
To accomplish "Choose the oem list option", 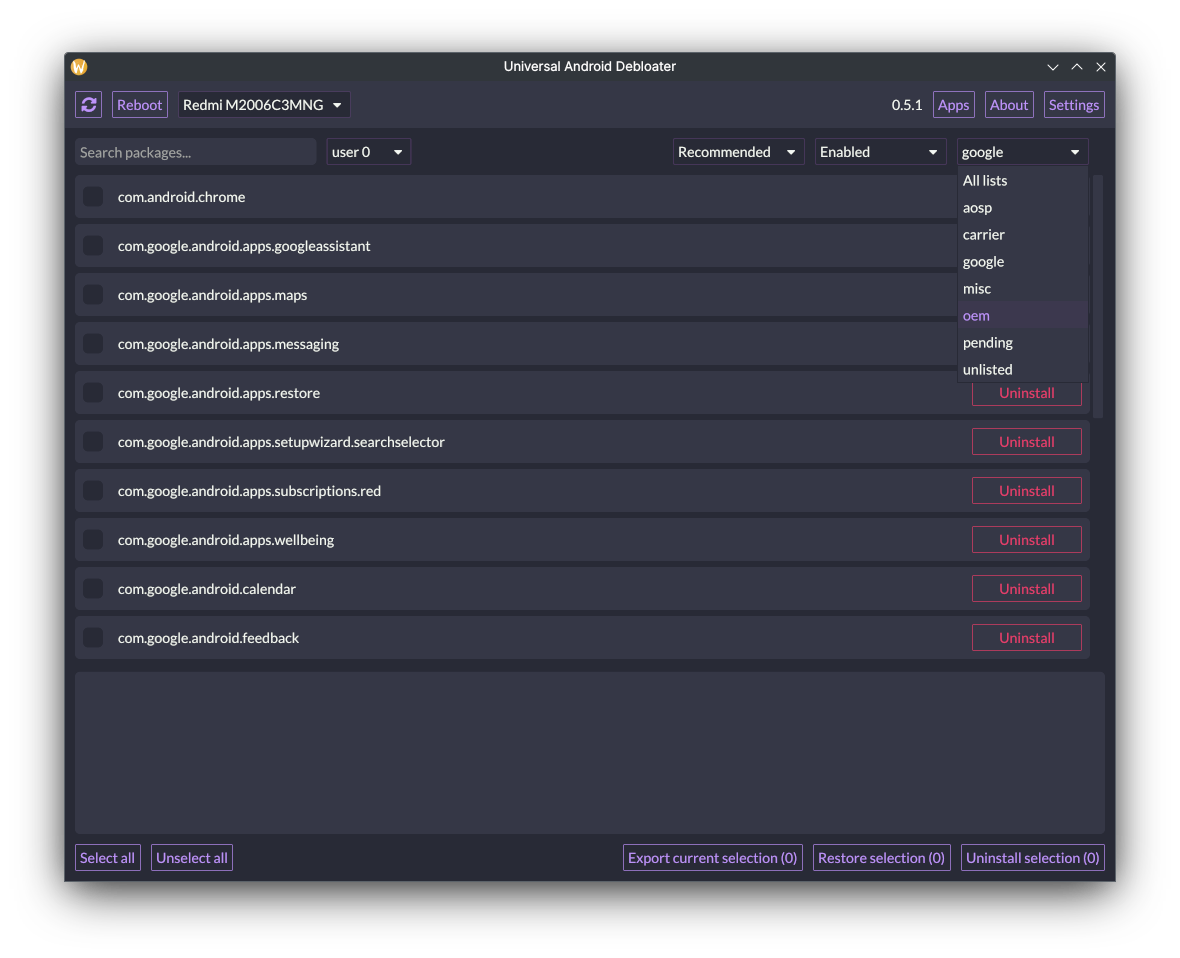I will (1023, 316).
